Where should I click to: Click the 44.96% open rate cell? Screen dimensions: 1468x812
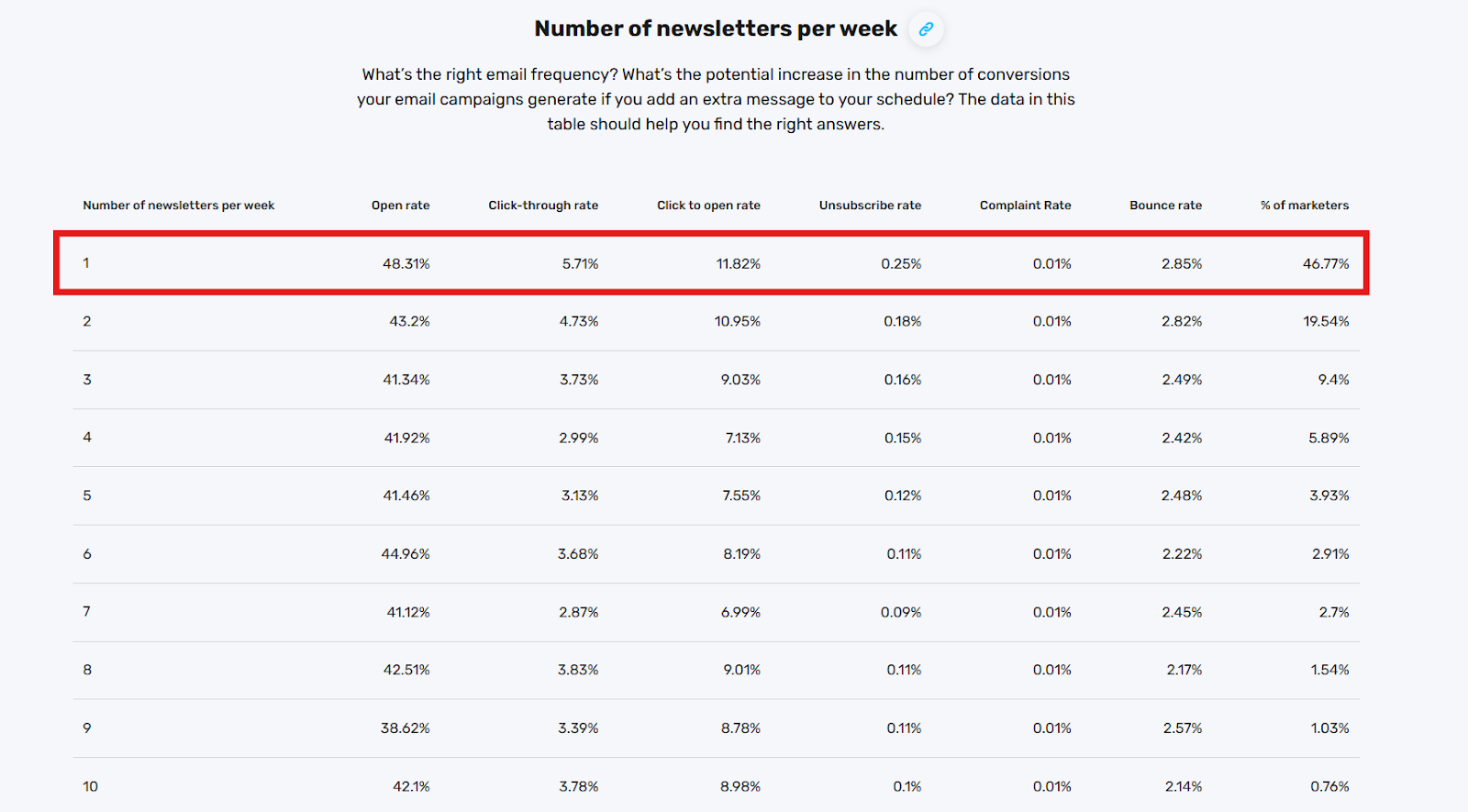406,554
